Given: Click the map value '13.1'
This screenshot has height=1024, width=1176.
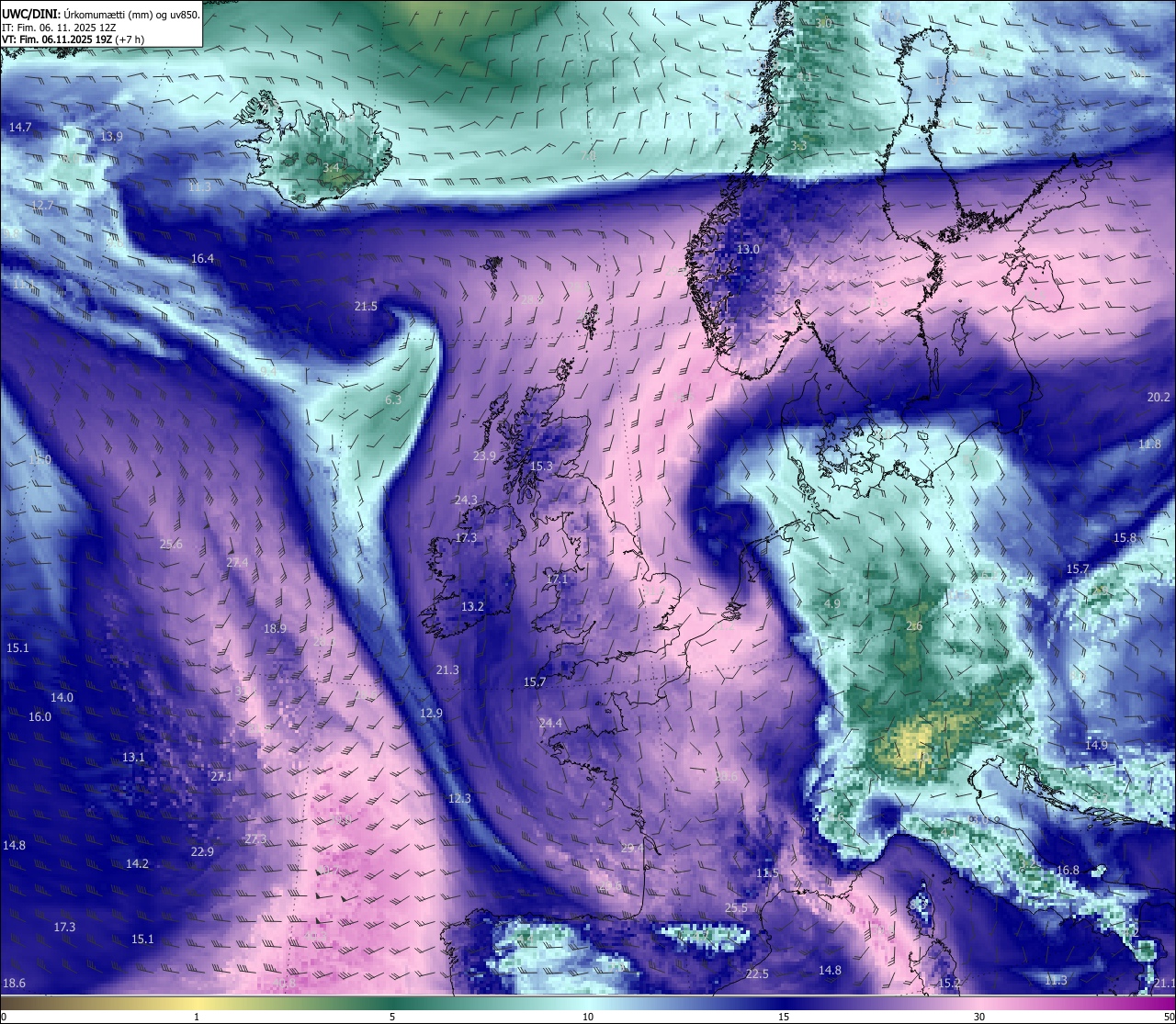Looking at the screenshot, I should pyautogui.click(x=133, y=758).
